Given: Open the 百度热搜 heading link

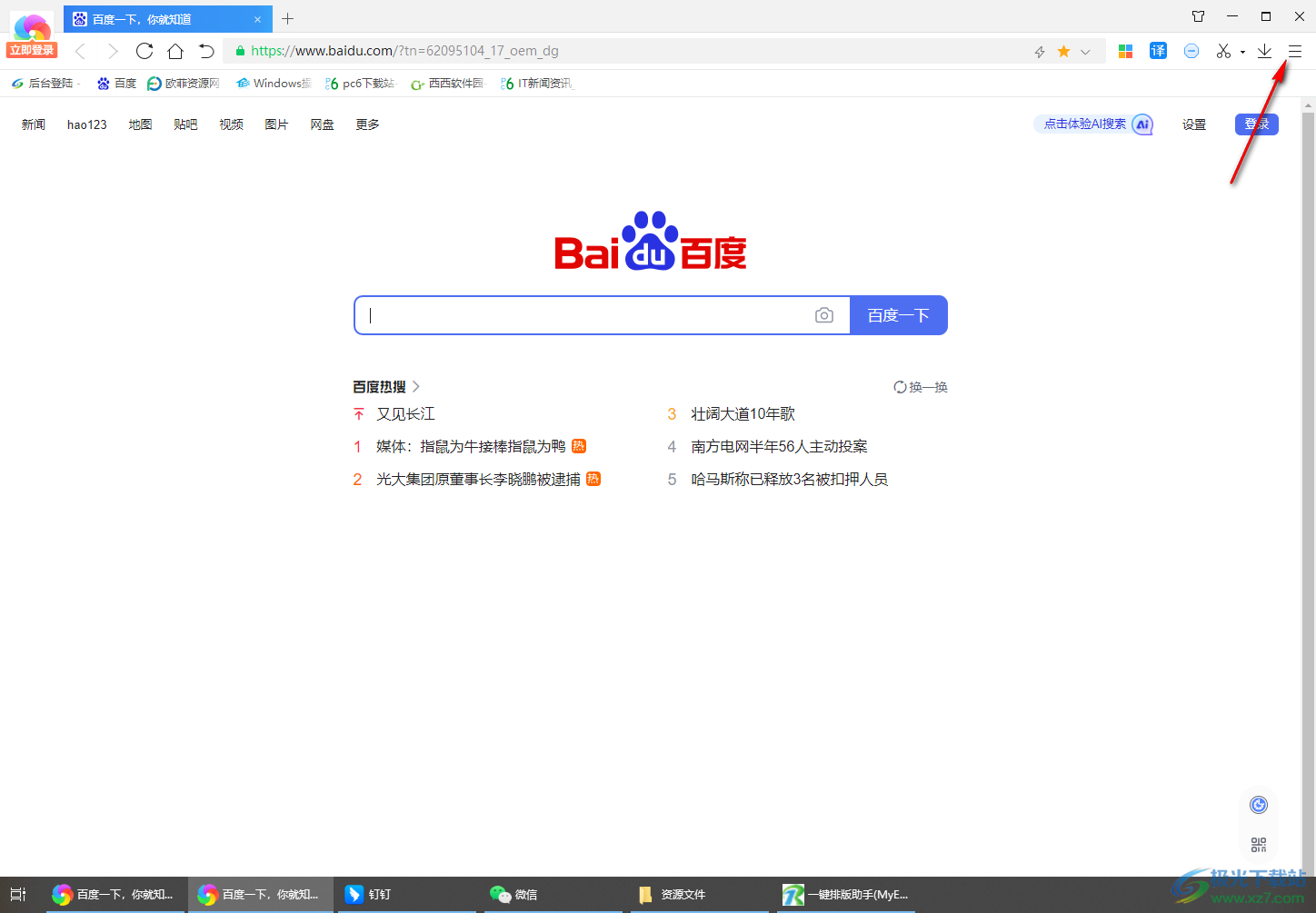Looking at the screenshot, I should click(x=386, y=387).
